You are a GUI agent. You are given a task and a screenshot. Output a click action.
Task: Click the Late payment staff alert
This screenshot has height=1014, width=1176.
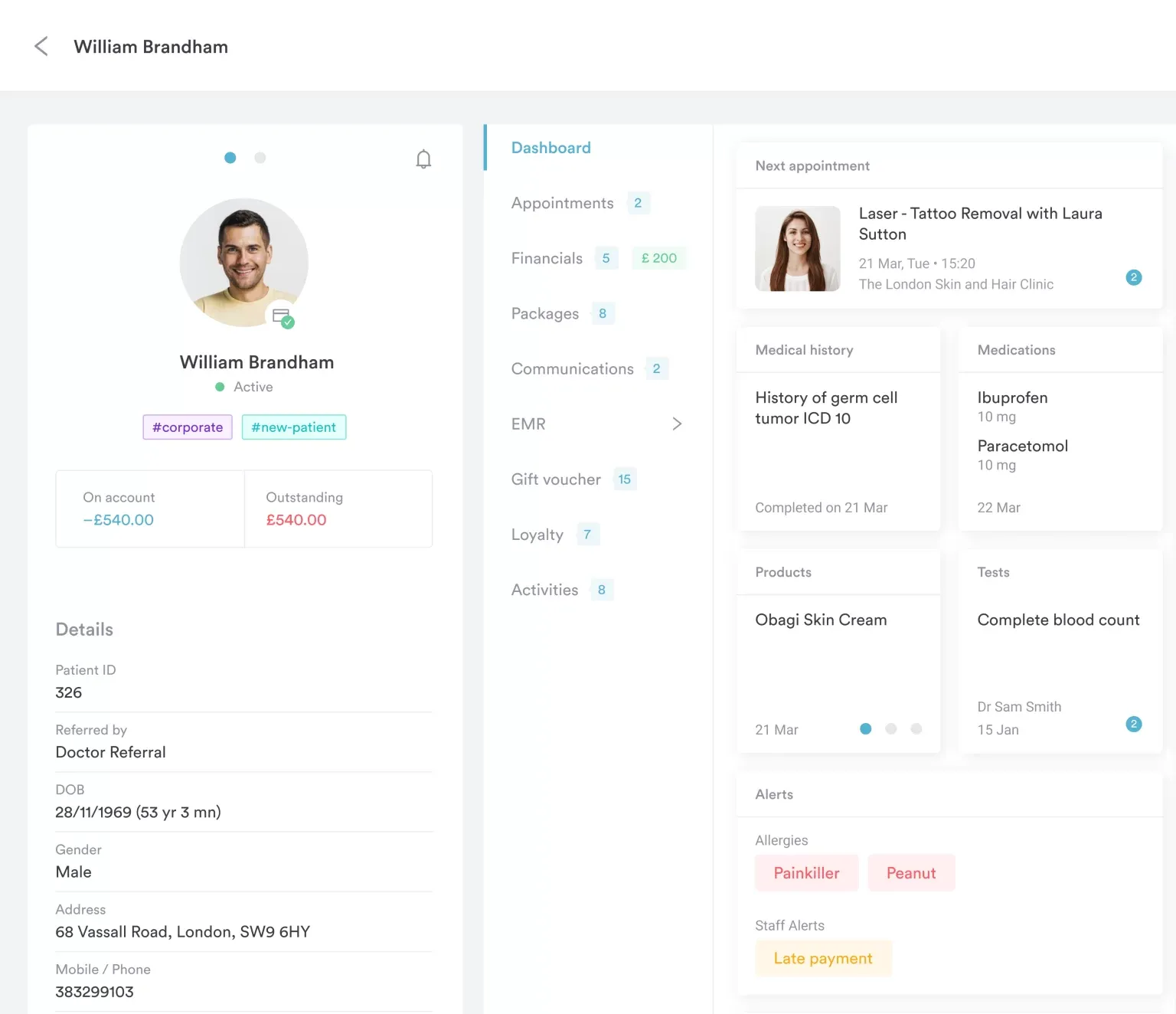pyautogui.click(x=823, y=958)
